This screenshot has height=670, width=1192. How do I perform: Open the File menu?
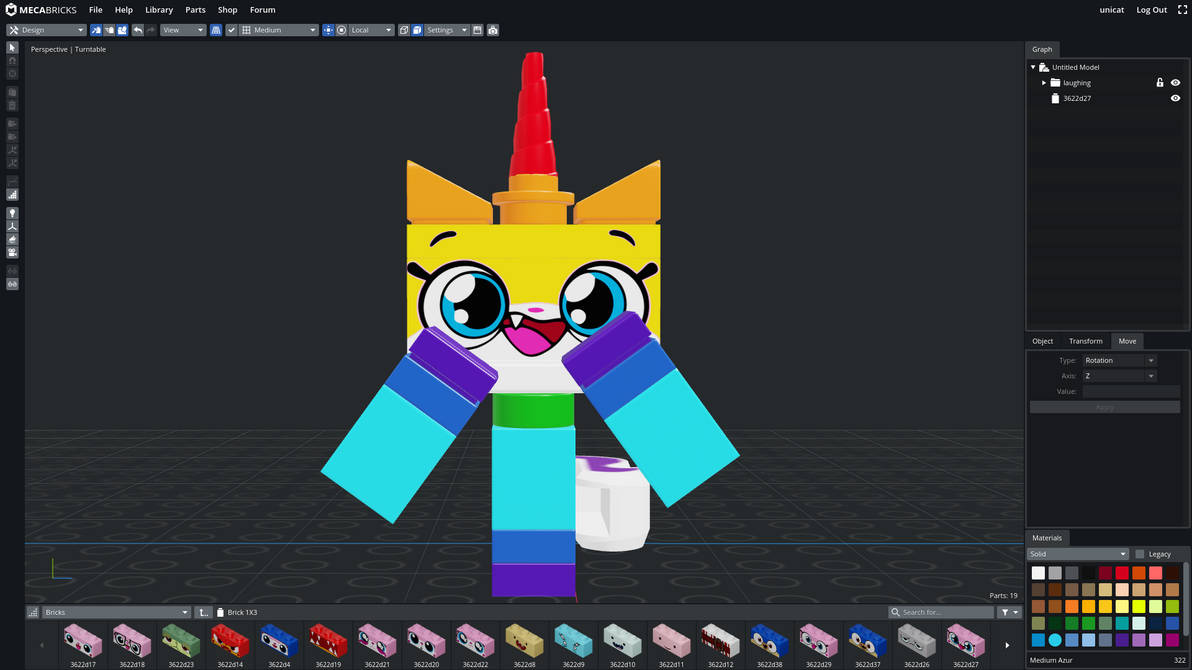point(95,10)
